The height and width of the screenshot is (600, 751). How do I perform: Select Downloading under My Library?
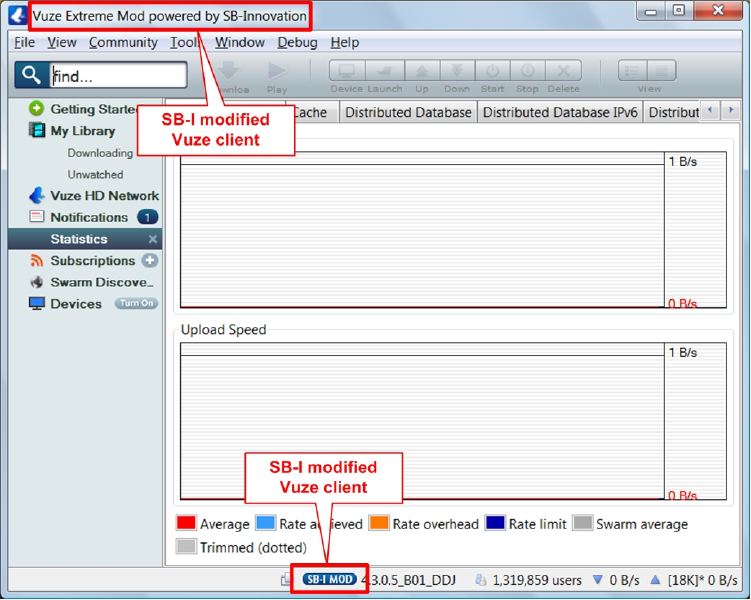[100, 153]
